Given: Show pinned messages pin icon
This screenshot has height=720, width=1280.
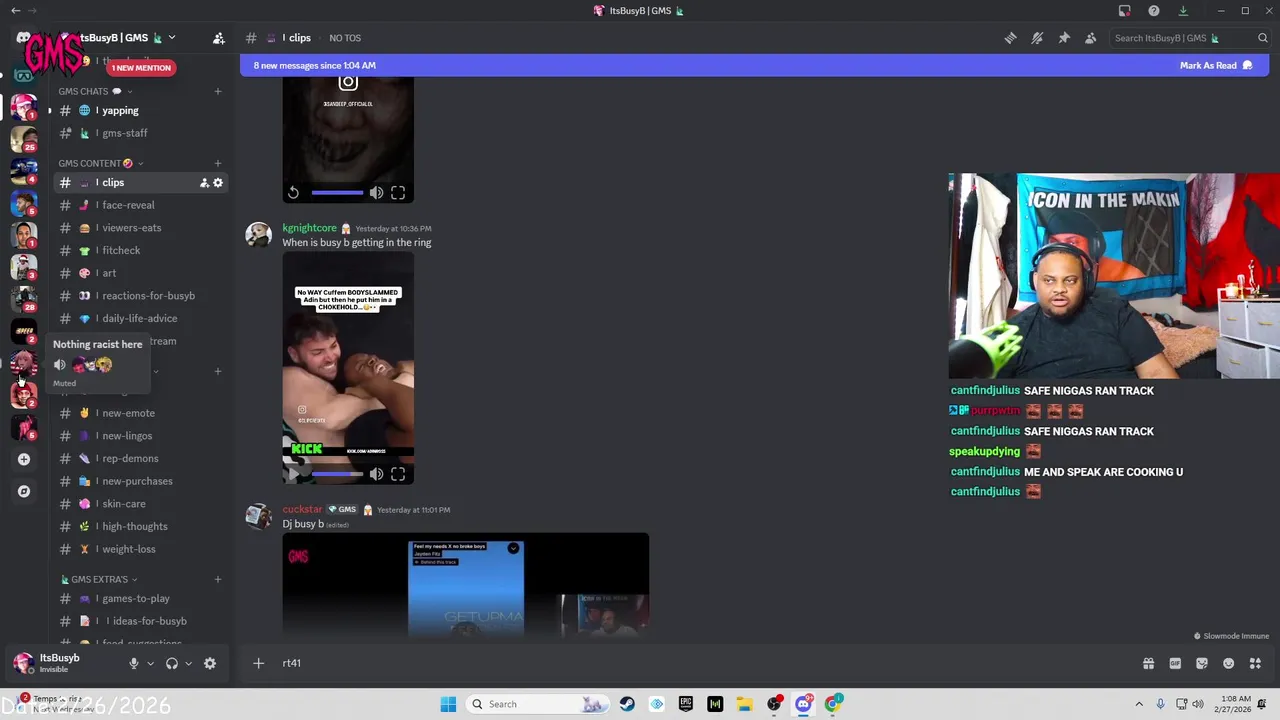Looking at the screenshot, I should pos(1064,38).
